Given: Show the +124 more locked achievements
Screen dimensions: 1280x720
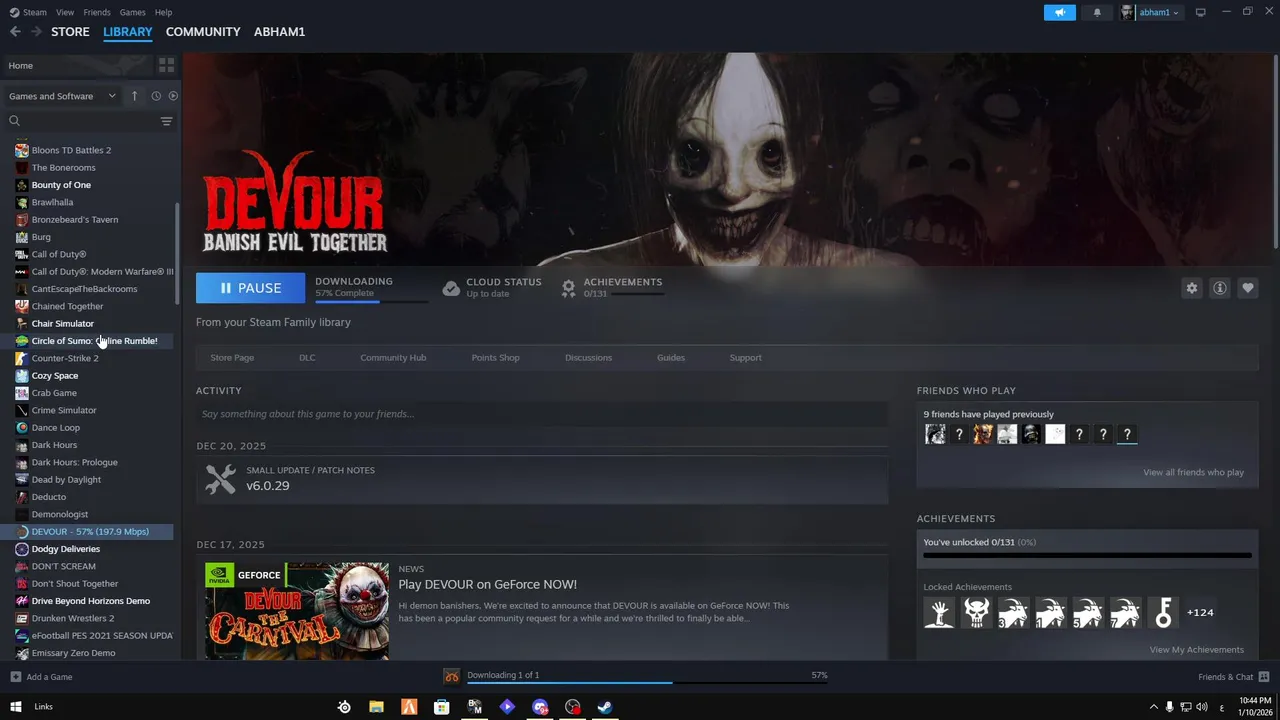Looking at the screenshot, I should pyautogui.click(x=1200, y=613).
